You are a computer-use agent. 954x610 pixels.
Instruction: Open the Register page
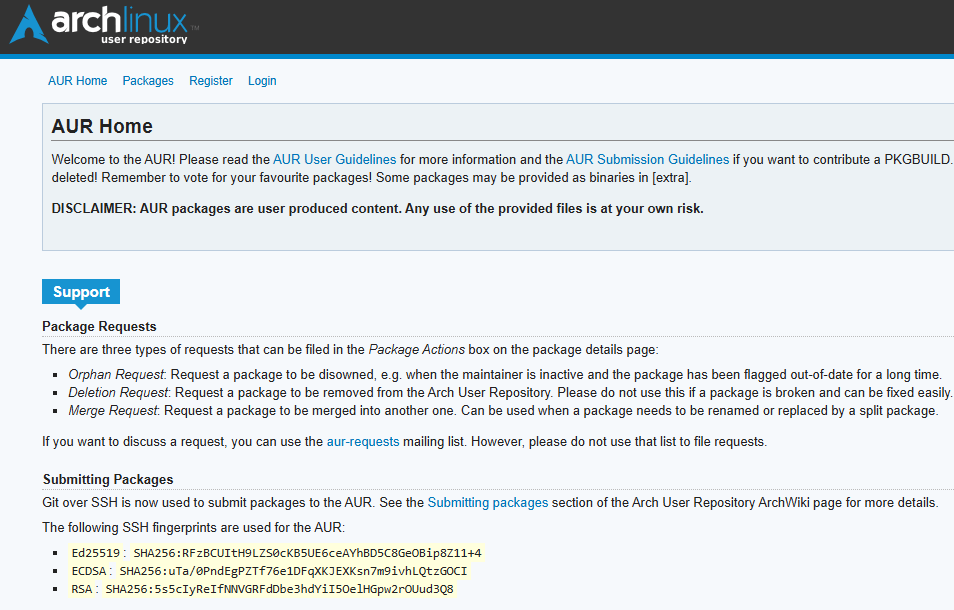pyautogui.click(x=211, y=81)
